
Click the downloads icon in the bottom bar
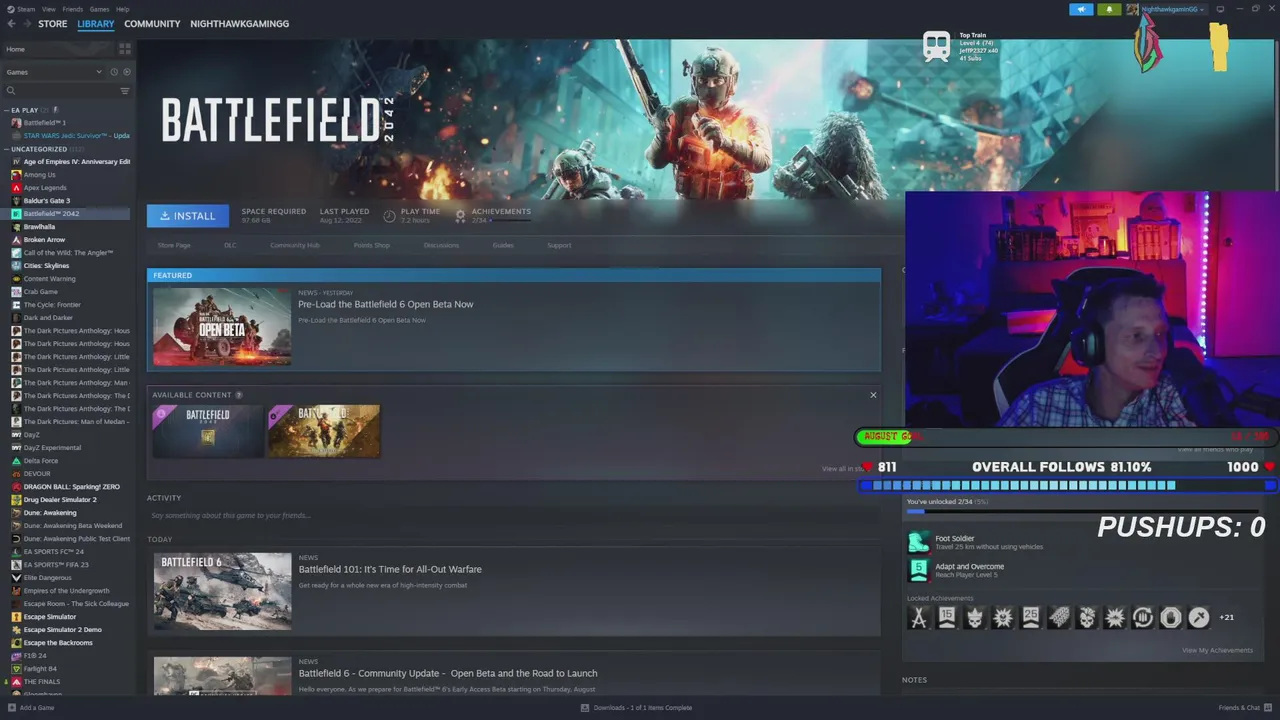click(585, 708)
